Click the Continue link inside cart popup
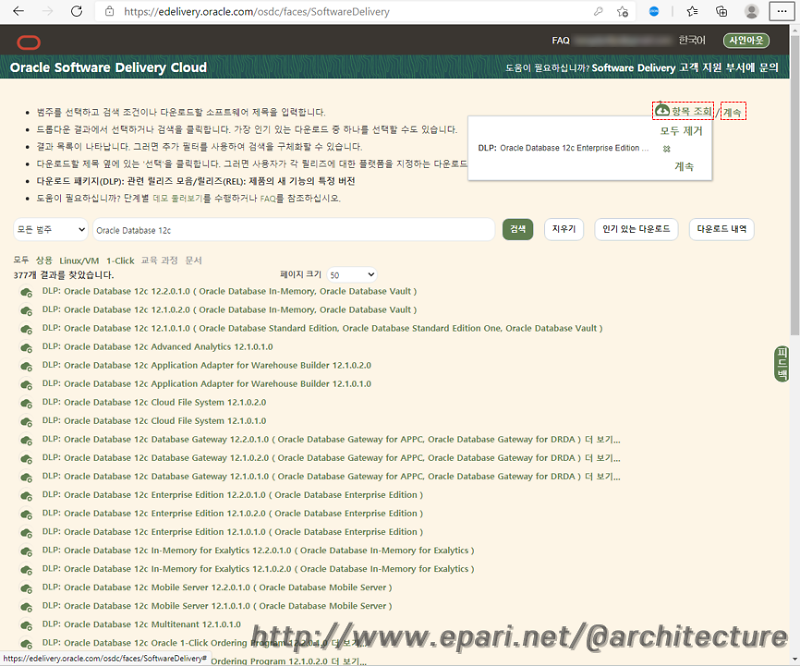Viewport: 800px width, 666px height. (684, 166)
